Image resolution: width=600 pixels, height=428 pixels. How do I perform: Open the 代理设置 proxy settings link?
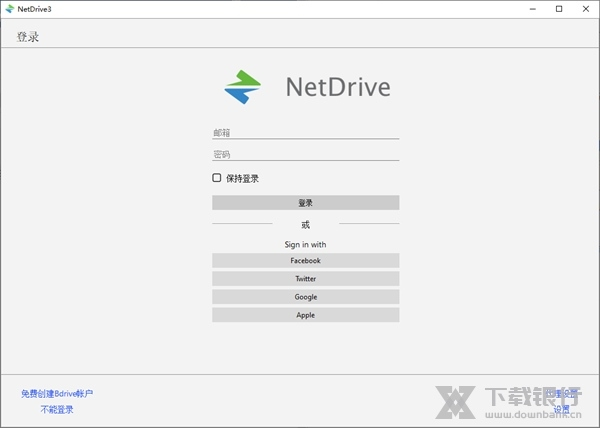pos(561,394)
